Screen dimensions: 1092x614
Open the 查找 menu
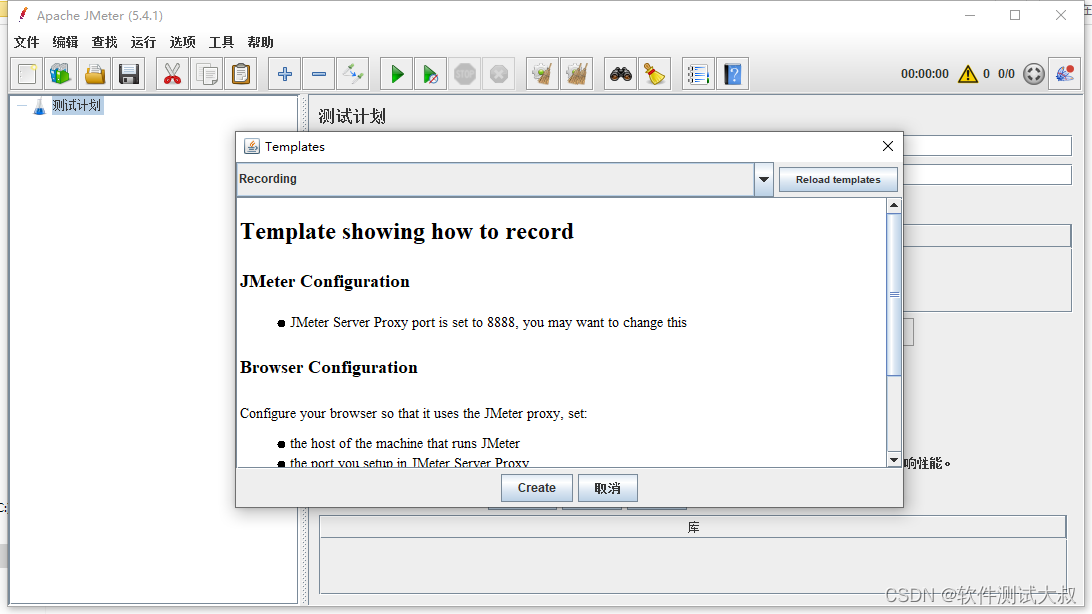point(104,42)
